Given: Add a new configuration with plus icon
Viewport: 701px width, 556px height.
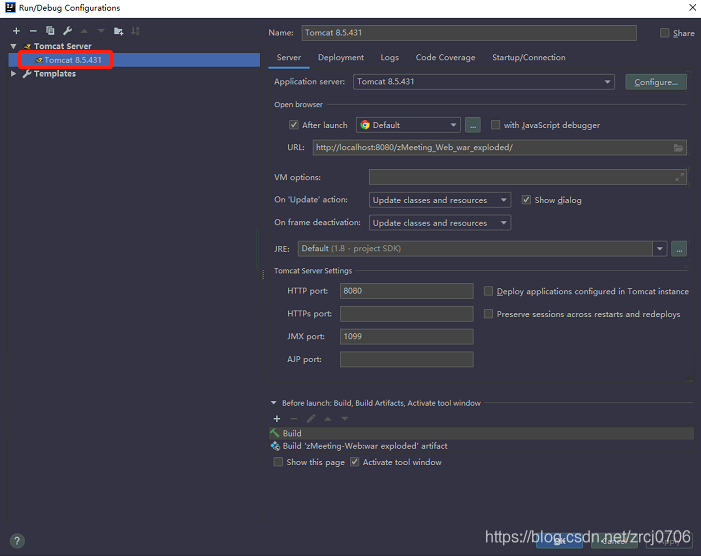Looking at the screenshot, I should pos(16,31).
